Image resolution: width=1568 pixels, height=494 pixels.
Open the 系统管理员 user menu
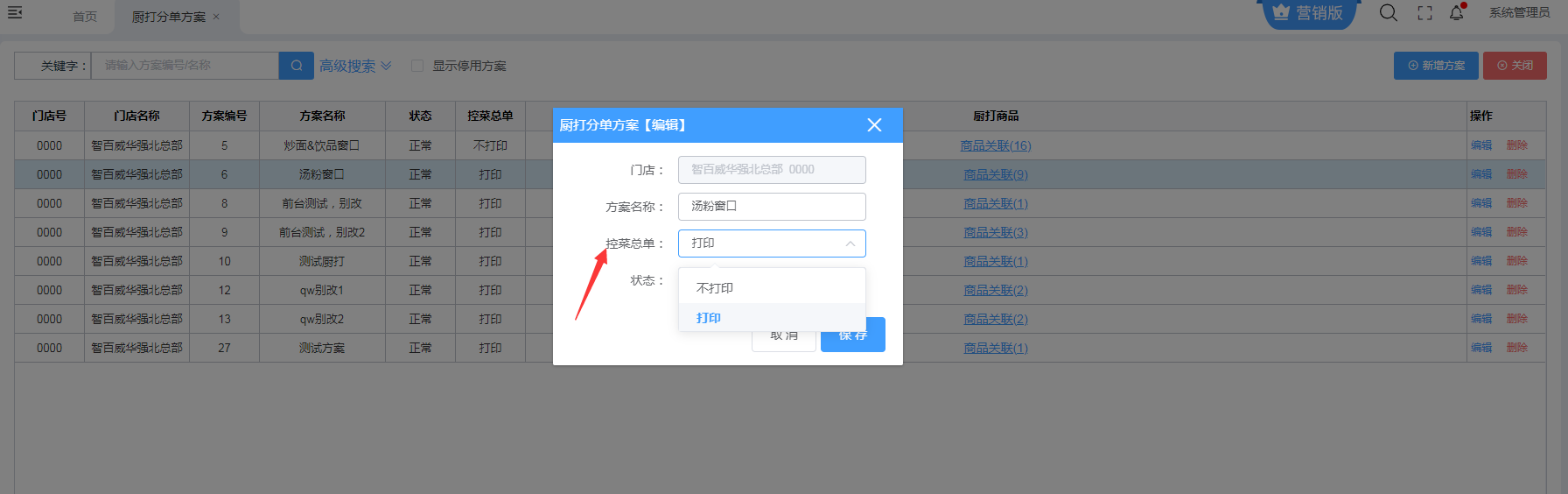pos(1519,12)
